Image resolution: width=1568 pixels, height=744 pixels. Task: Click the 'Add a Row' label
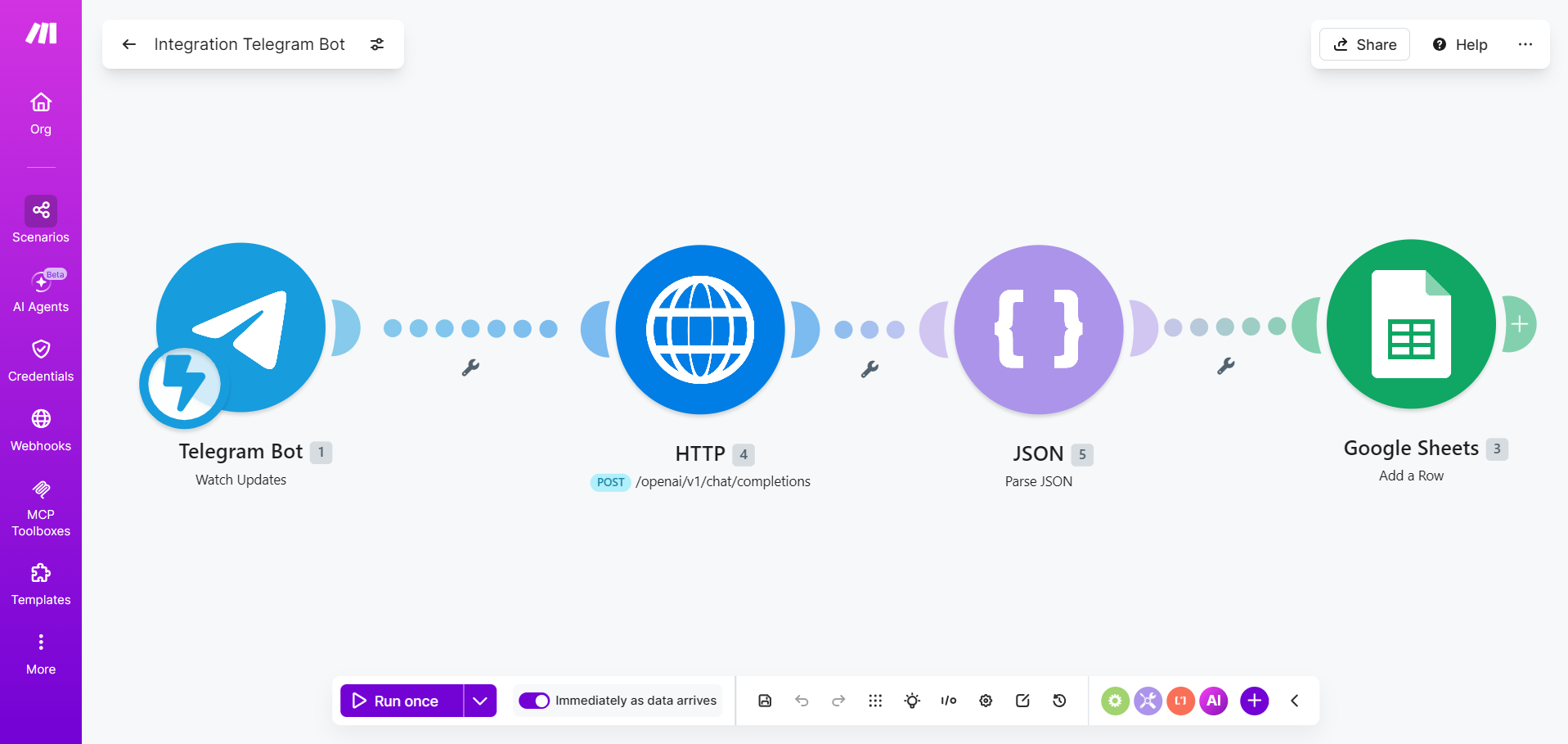(x=1411, y=476)
